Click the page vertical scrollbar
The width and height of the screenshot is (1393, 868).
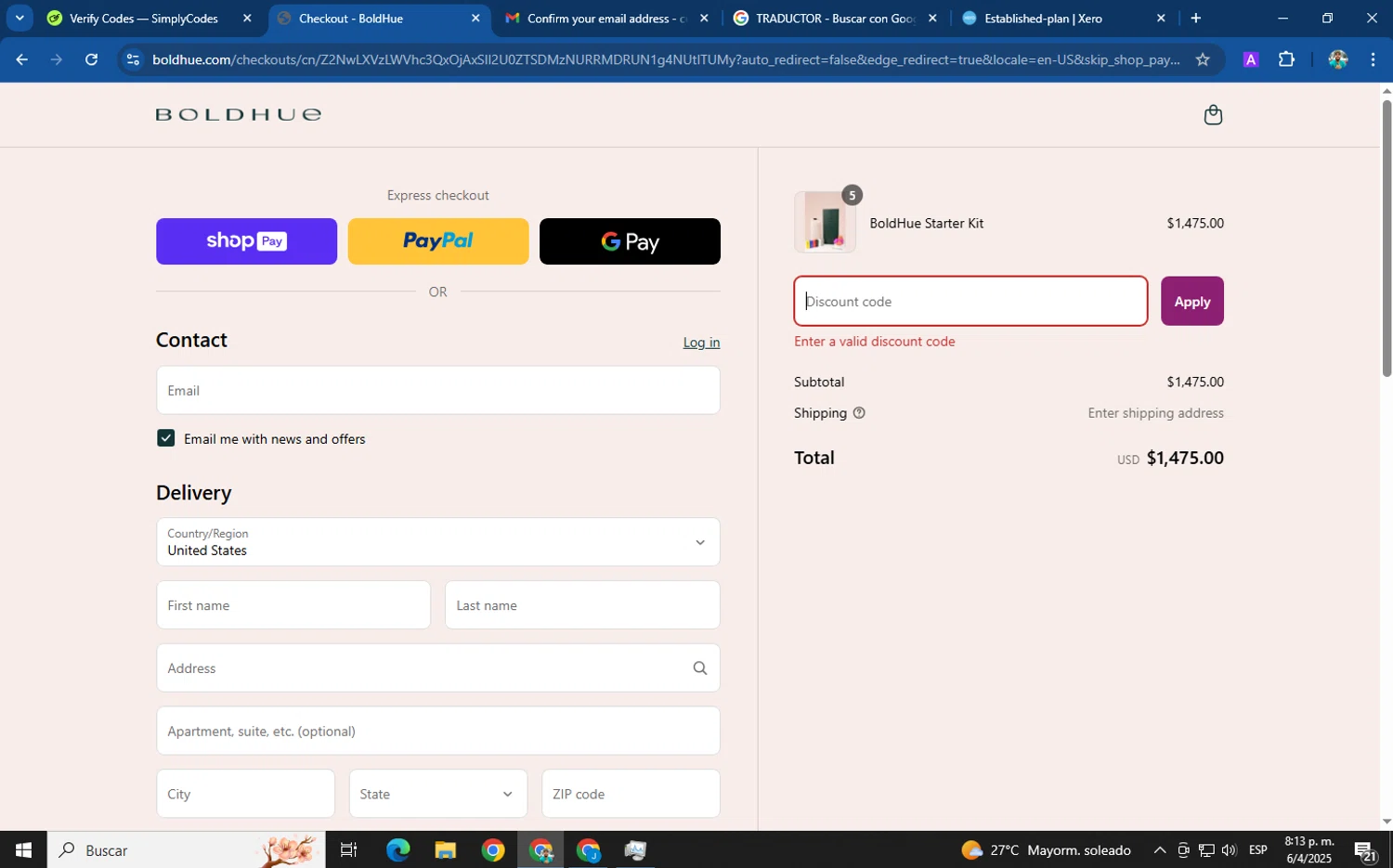(1386, 238)
